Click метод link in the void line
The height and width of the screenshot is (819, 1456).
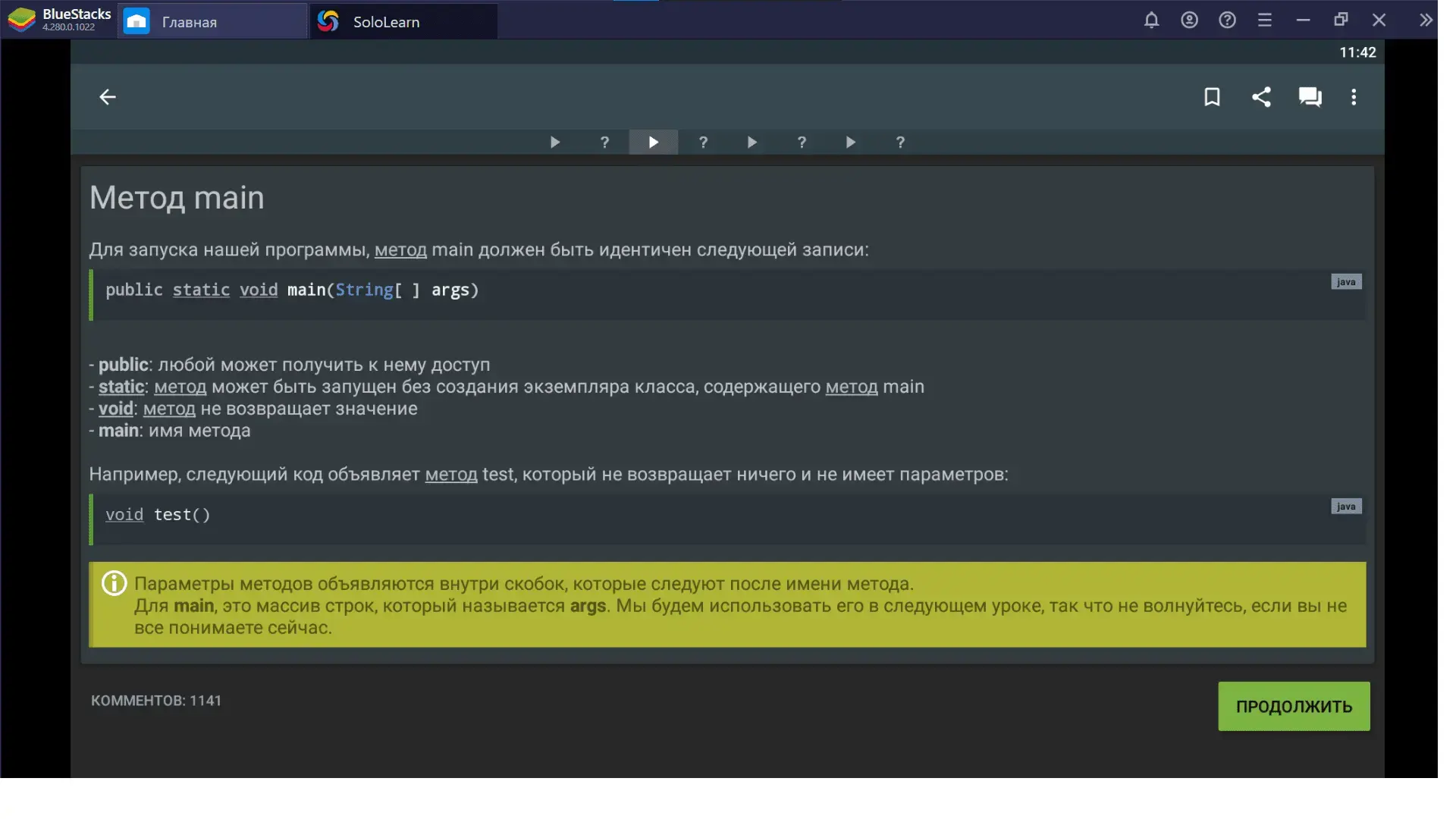click(x=169, y=409)
